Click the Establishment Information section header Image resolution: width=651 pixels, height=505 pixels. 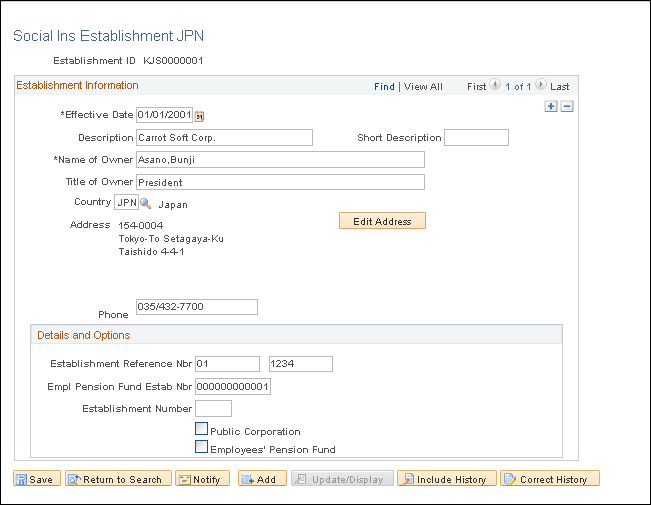77,85
